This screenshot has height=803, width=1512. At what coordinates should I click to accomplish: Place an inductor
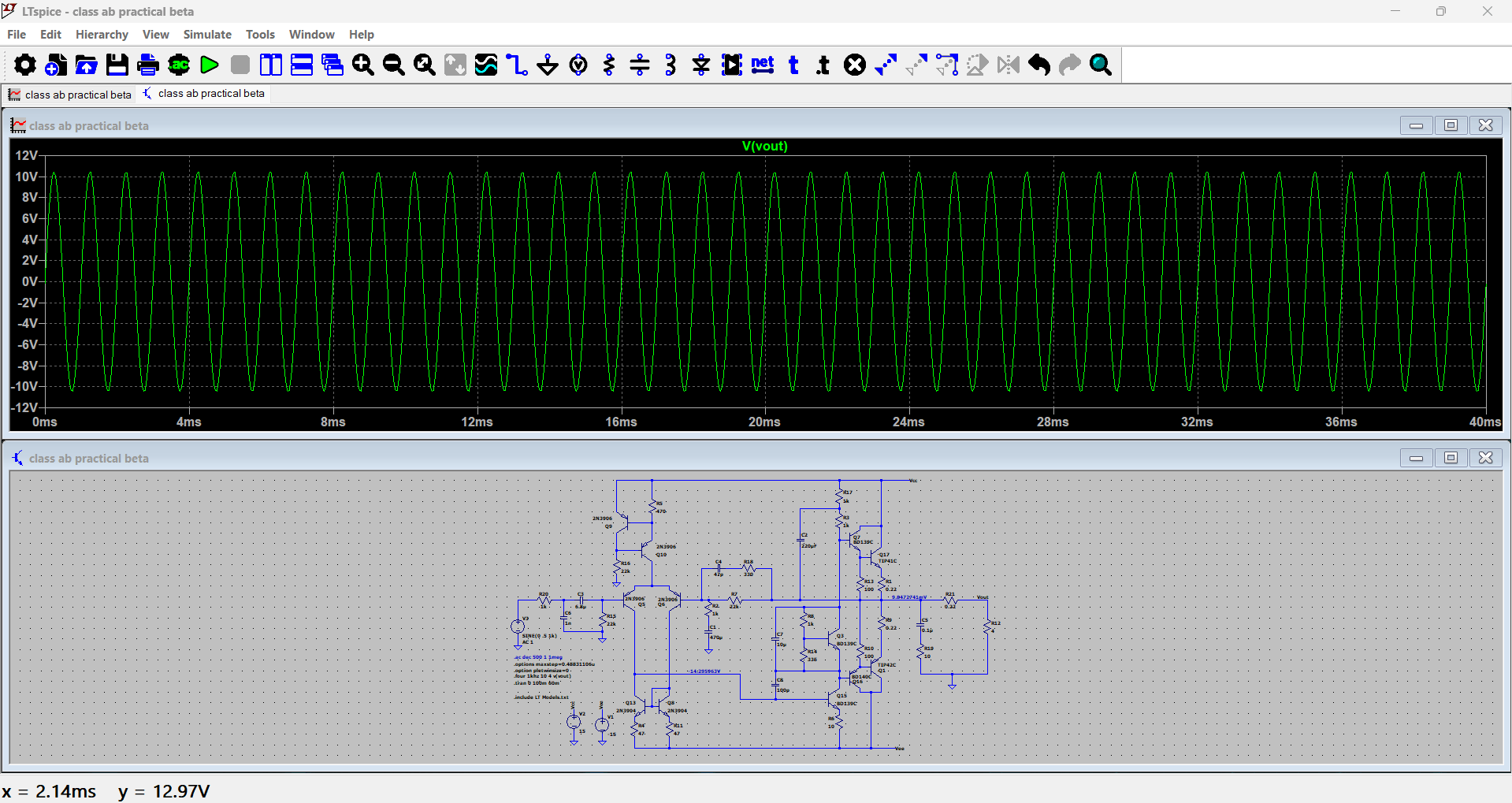coord(671,65)
